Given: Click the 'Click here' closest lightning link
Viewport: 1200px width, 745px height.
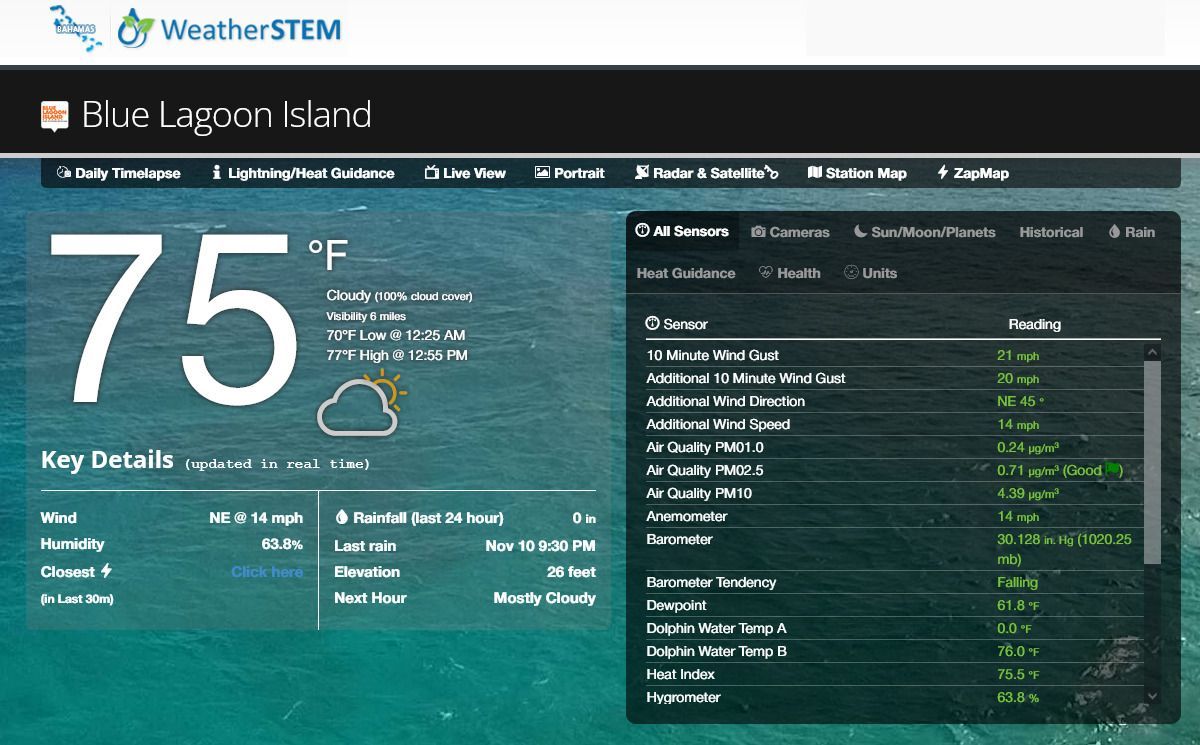Looking at the screenshot, I should click(x=267, y=570).
